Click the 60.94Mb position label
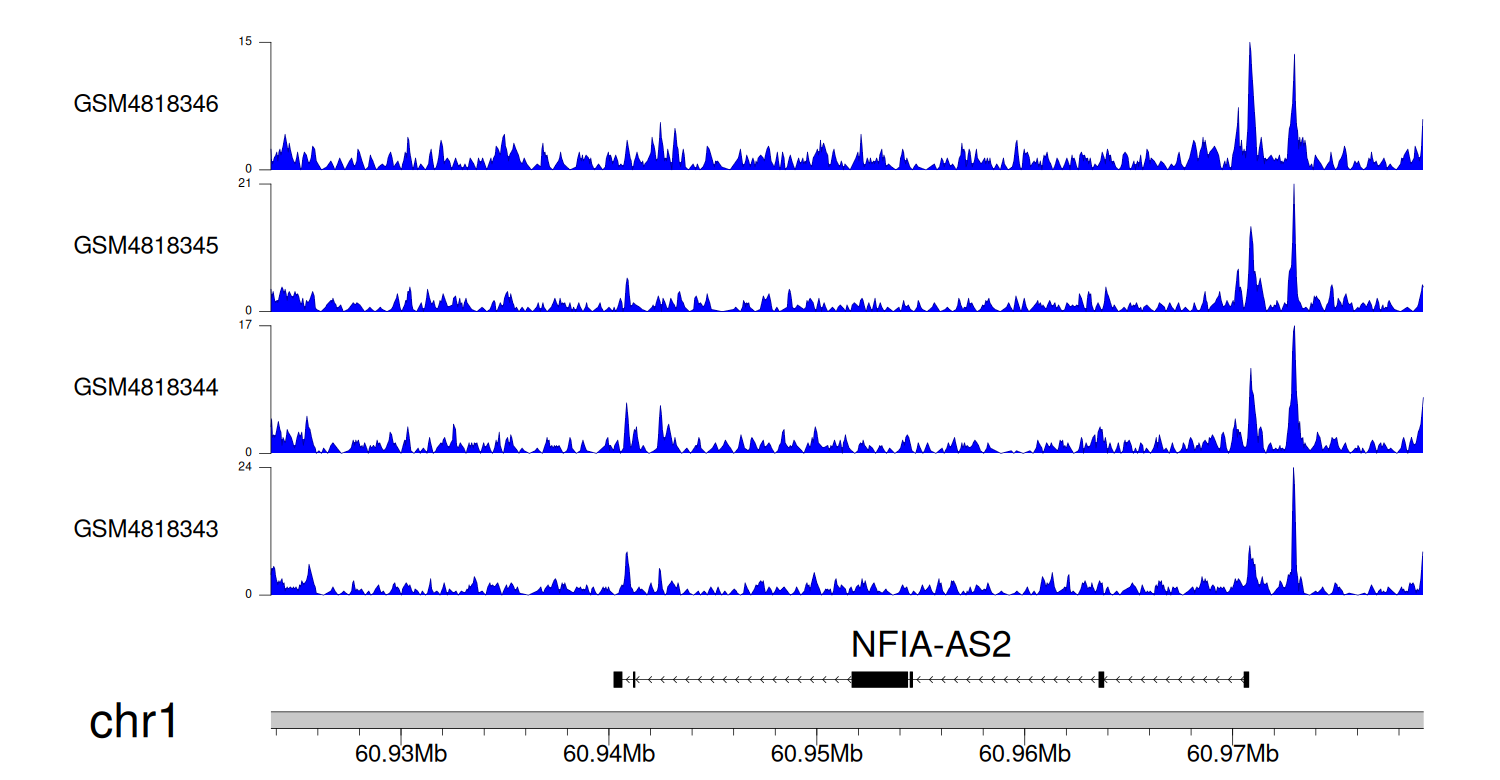This screenshot has height=780, width=1500. click(609, 753)
